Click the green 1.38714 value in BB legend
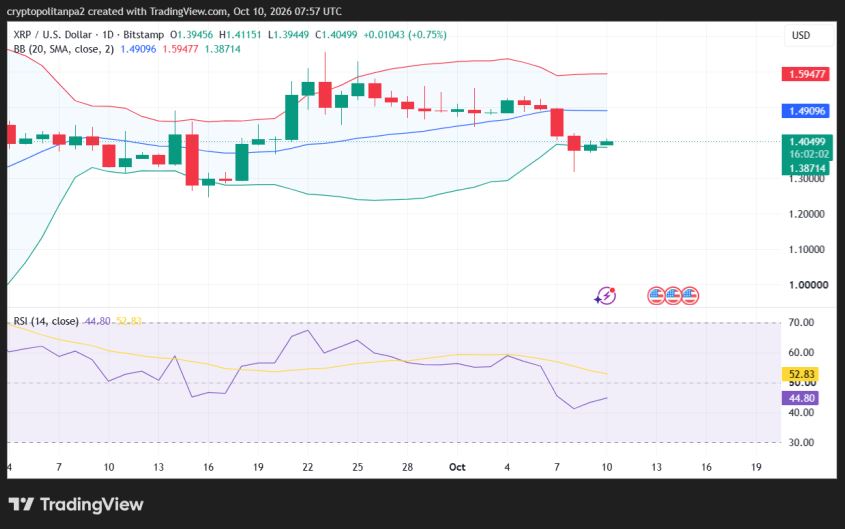845x529 pixels. [x=222, y=49]
